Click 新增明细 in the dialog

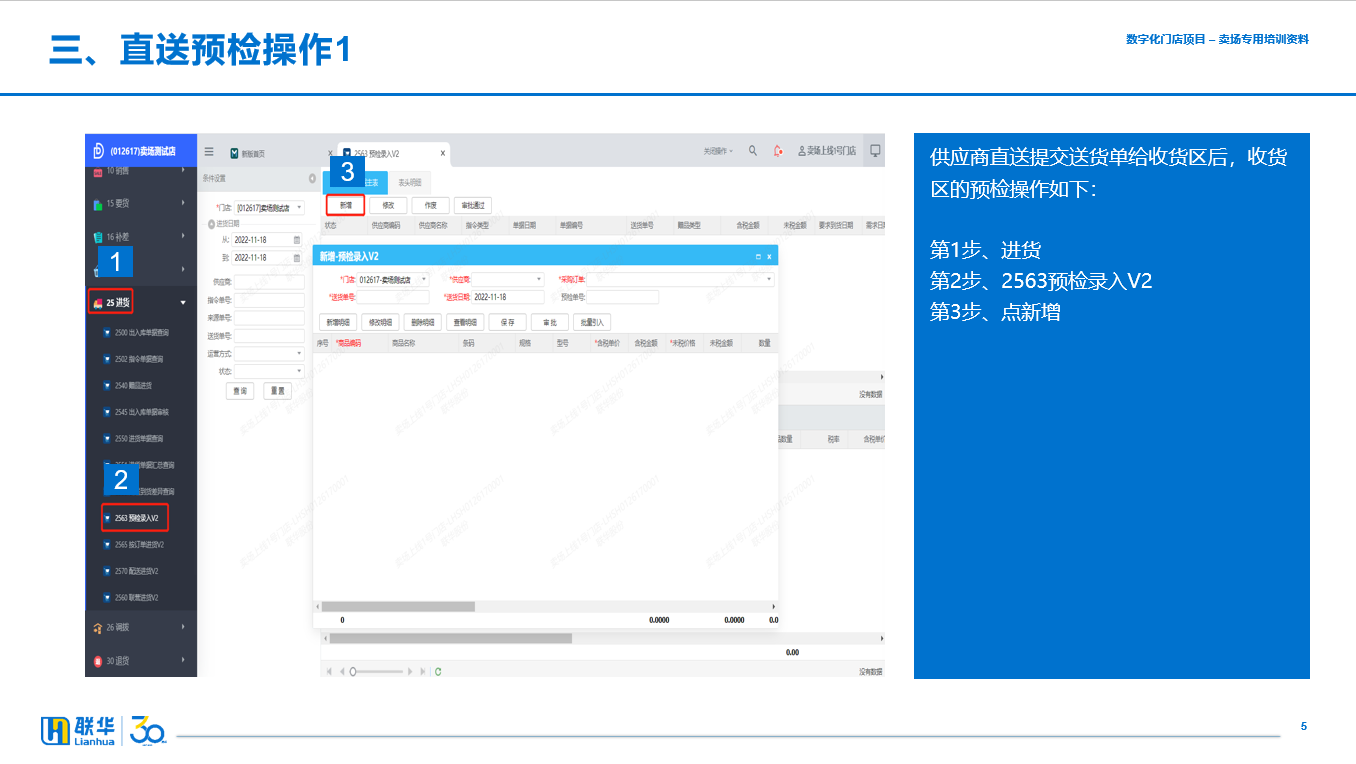click(338, 322)
